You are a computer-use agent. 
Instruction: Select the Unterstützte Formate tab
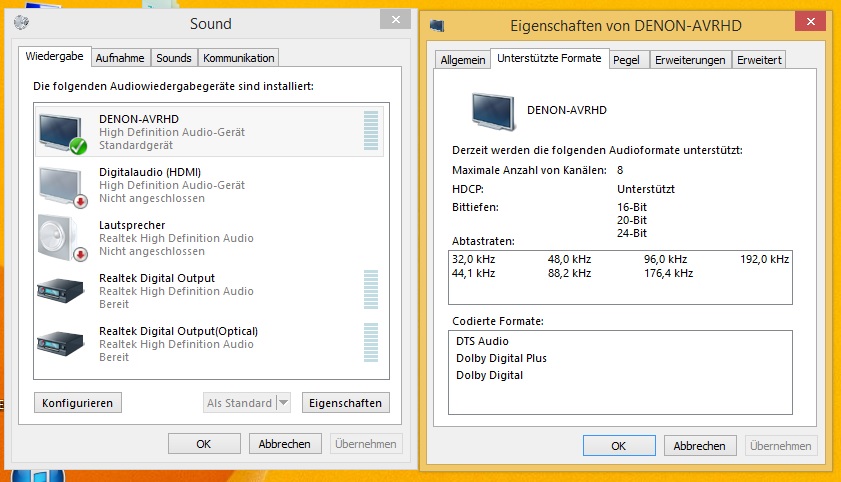tap(549, 58)
